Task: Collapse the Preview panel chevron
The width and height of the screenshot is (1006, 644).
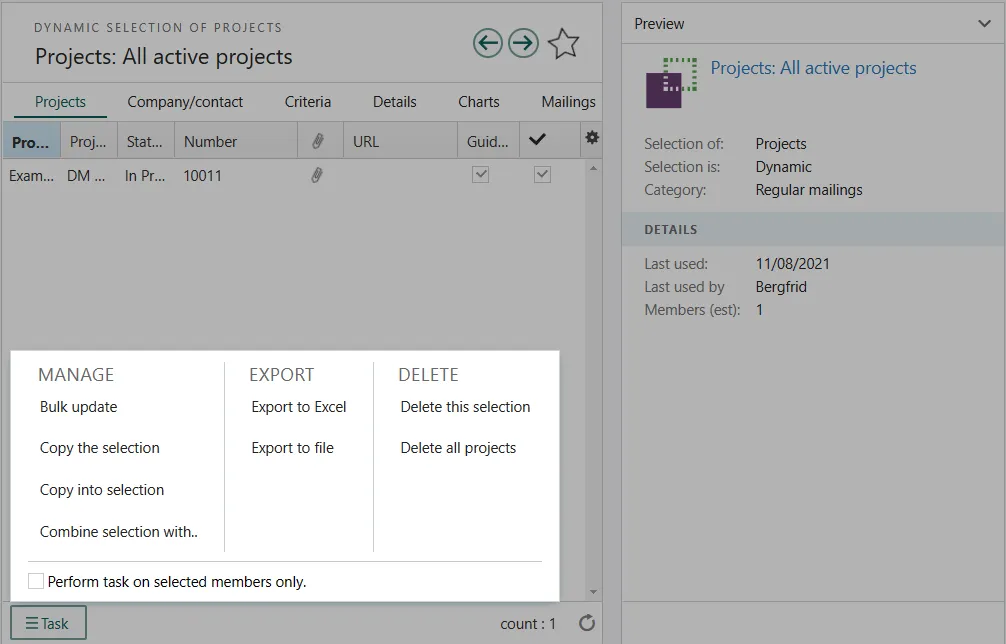Action: coord(984,24)
